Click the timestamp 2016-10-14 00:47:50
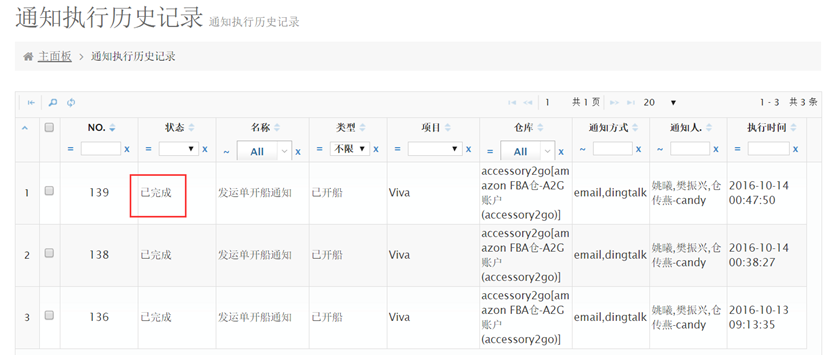The image size is (829, 360). [x=759, y=193]
